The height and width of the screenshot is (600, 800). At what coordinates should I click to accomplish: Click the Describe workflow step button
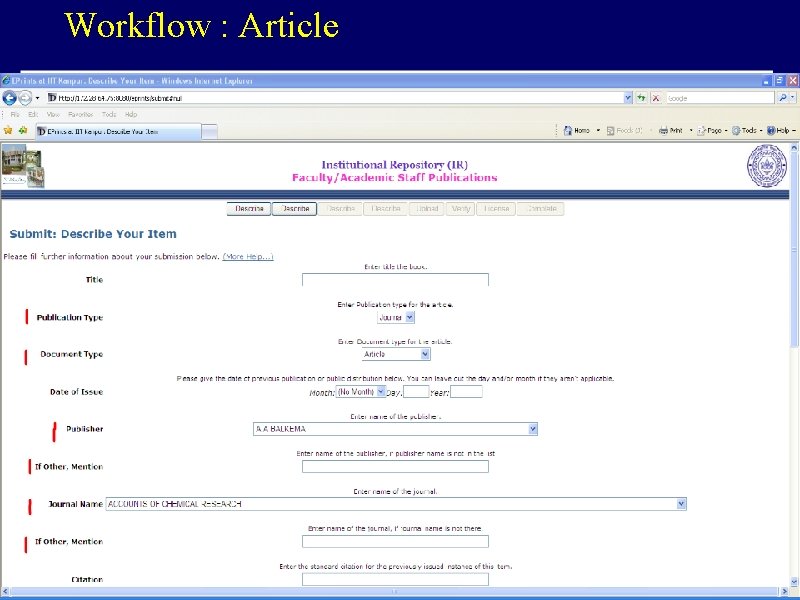click(x=248, y=208)
